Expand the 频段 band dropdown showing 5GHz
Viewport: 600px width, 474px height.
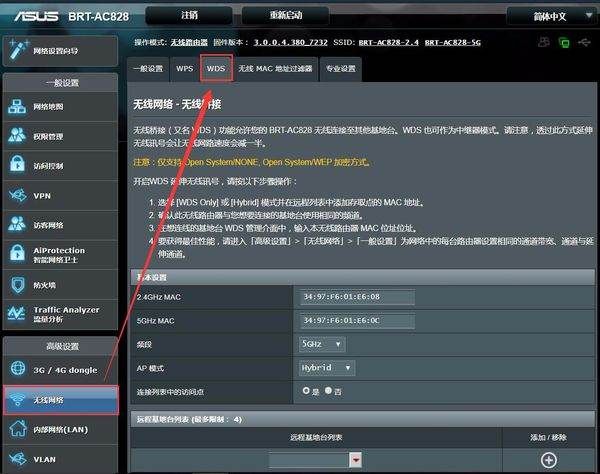click(x=321, y=343)
